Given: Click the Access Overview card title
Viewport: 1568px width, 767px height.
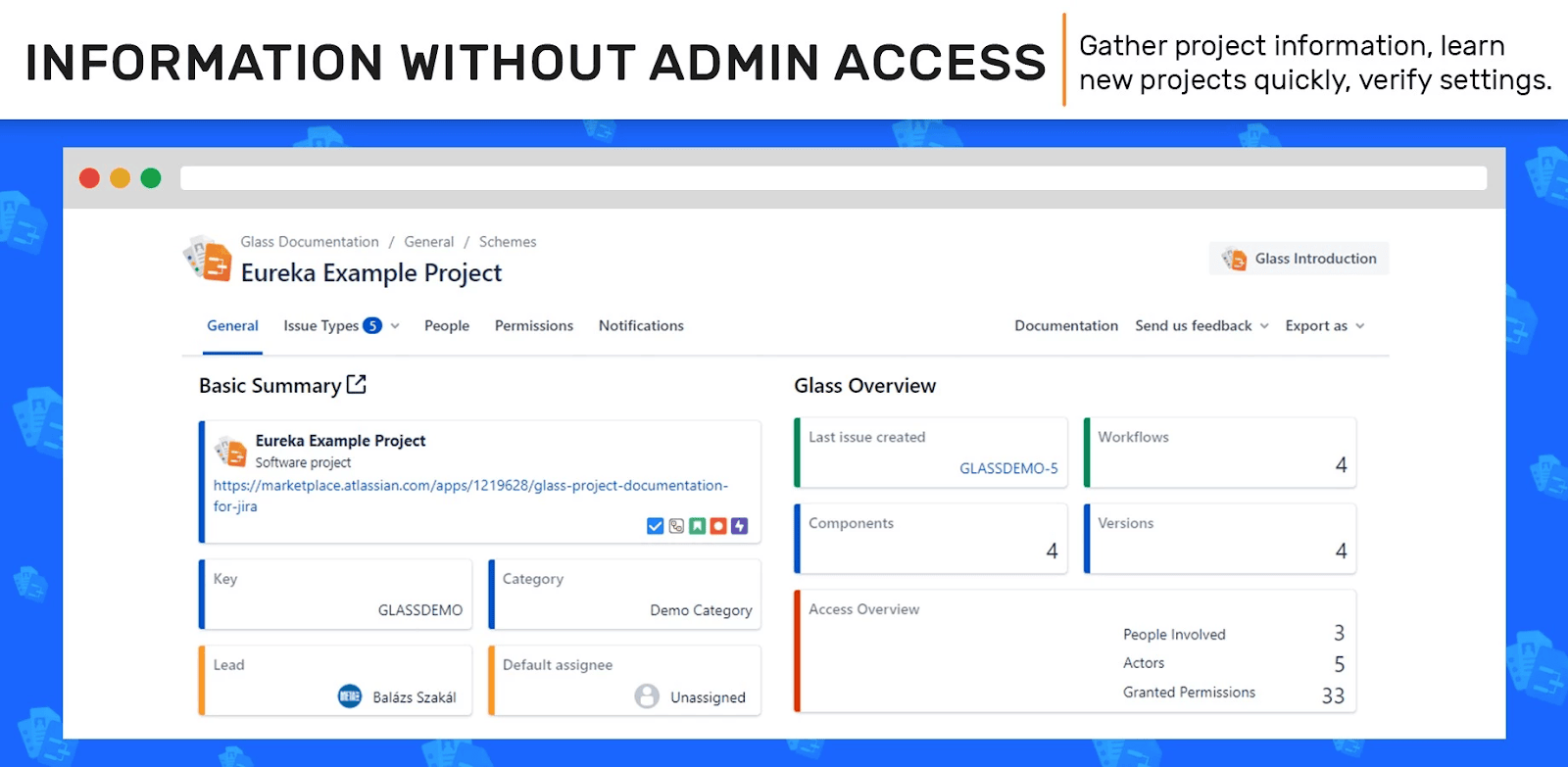Looking at the screenshot, I should 863,609.
